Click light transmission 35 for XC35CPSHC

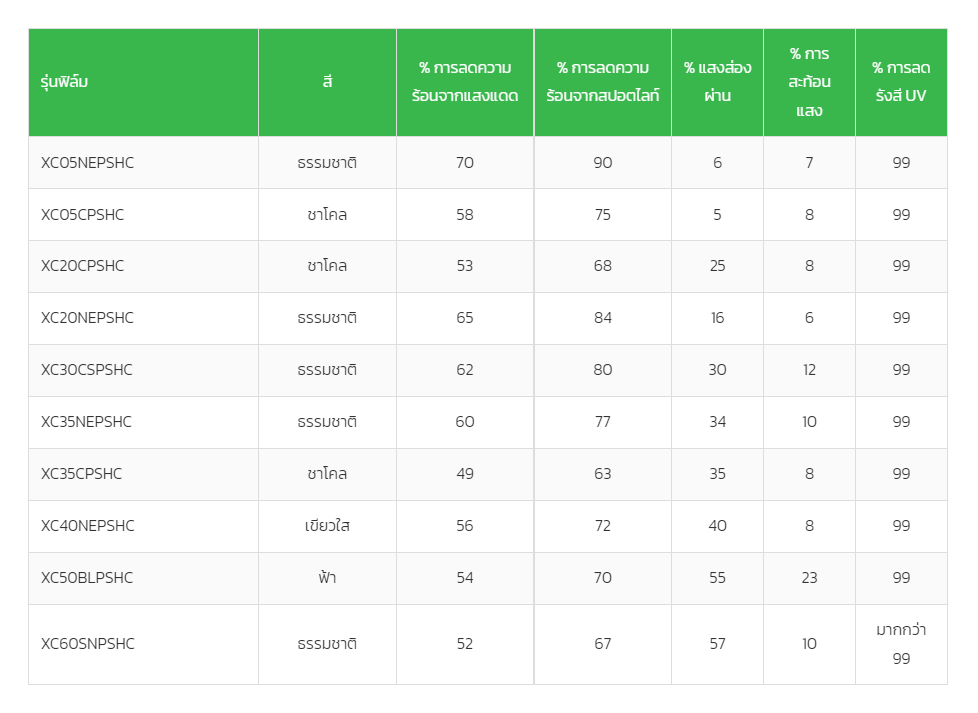click(717, 473)
